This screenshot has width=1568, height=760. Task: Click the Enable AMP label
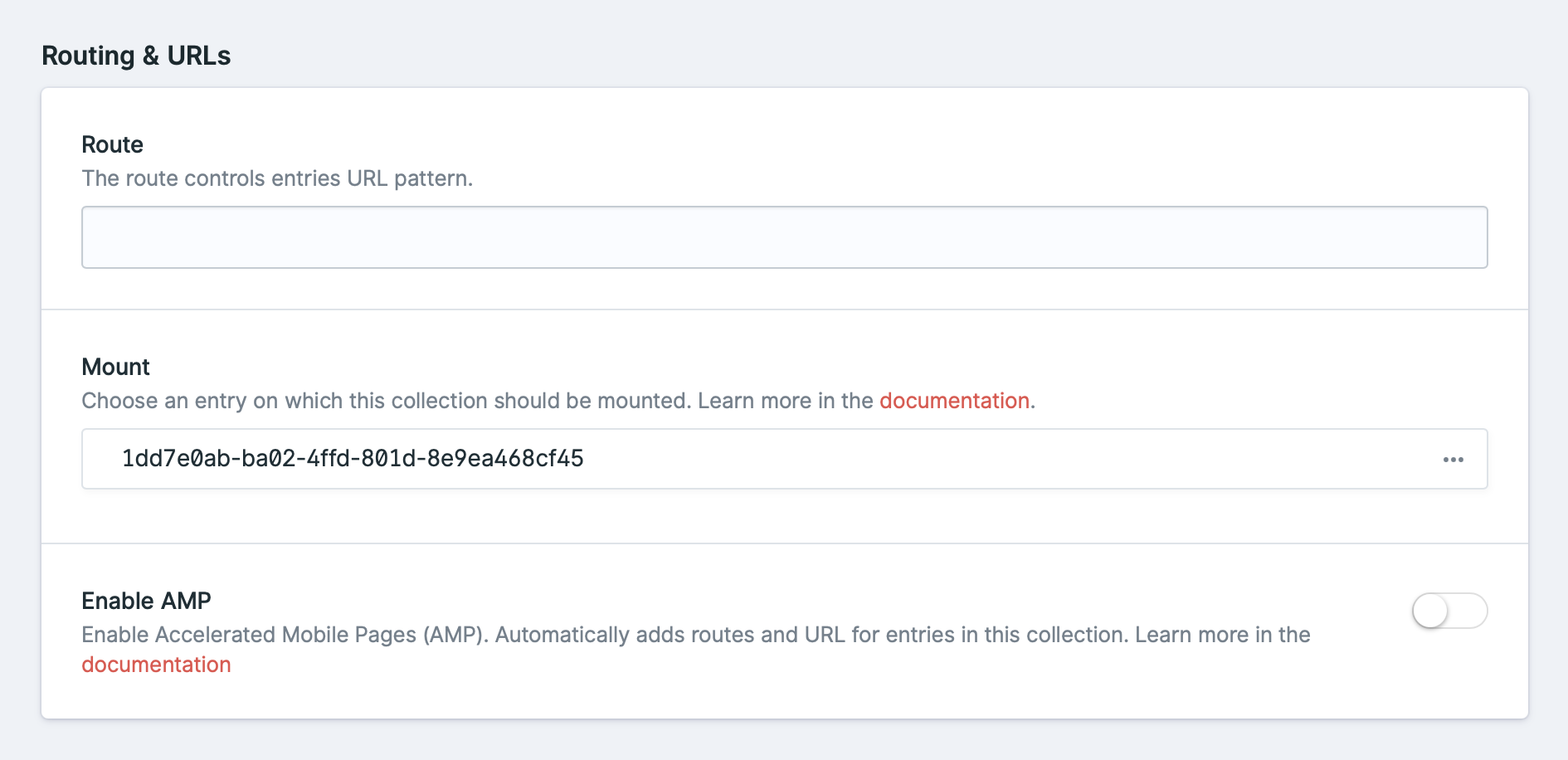coord(145,600)
